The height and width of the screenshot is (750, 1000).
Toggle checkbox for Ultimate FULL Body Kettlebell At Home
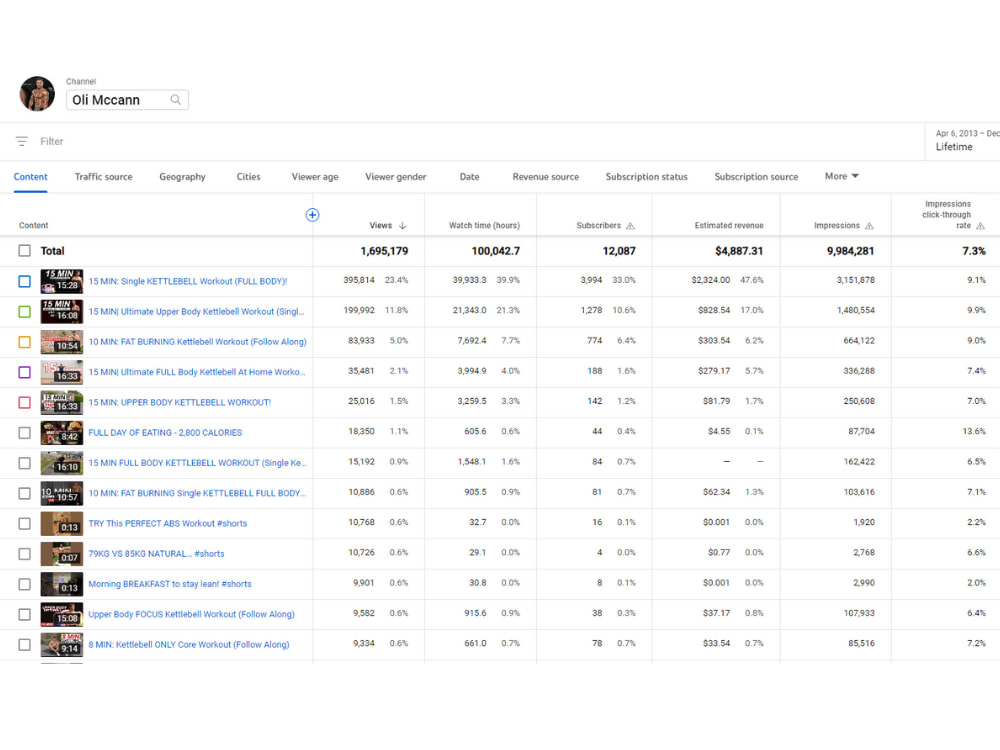click(24, 372)
